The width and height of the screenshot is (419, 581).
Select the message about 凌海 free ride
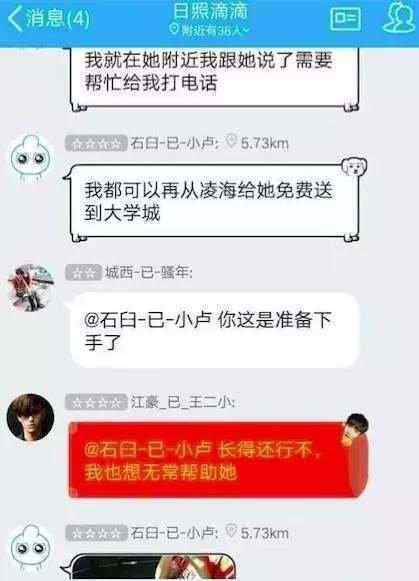(214, 202)
